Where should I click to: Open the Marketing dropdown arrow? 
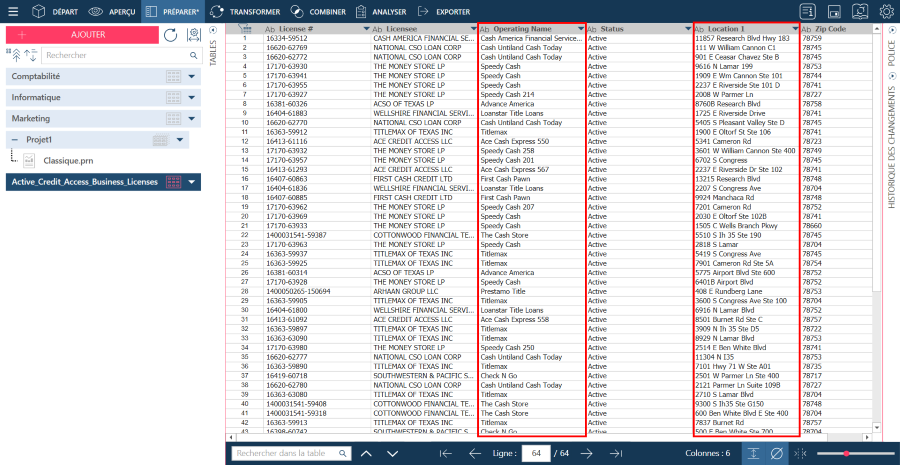click(x=192, y=118)
